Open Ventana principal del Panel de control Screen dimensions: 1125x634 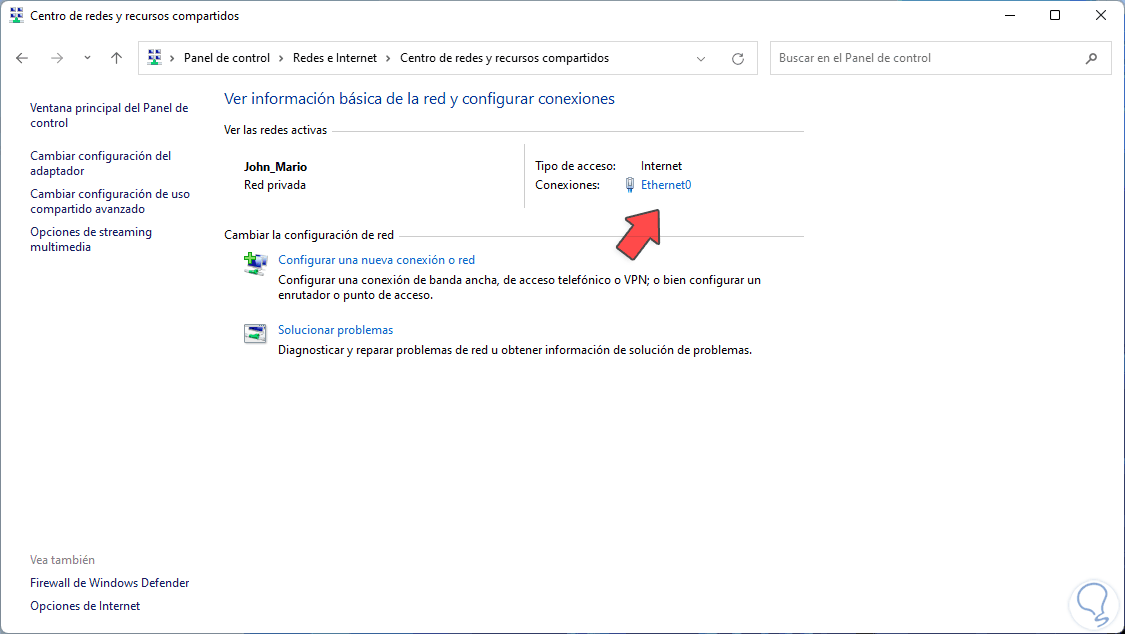(109, 115)
